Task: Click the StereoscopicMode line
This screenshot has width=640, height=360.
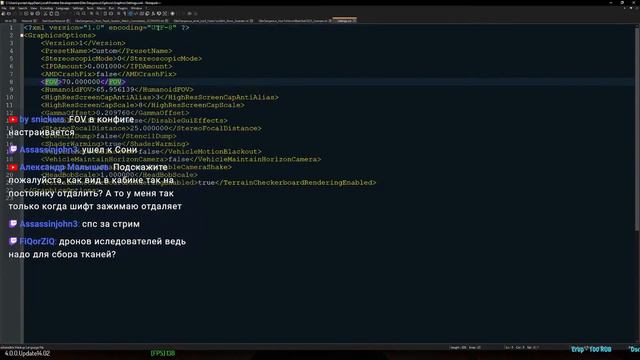Action: (121, 59)
